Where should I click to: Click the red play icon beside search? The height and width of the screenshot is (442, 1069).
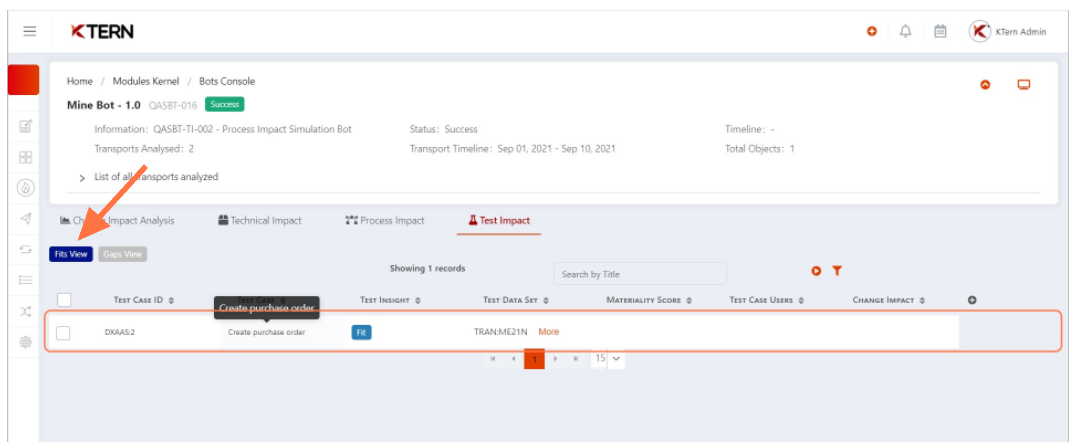click(x=816, y=271)
